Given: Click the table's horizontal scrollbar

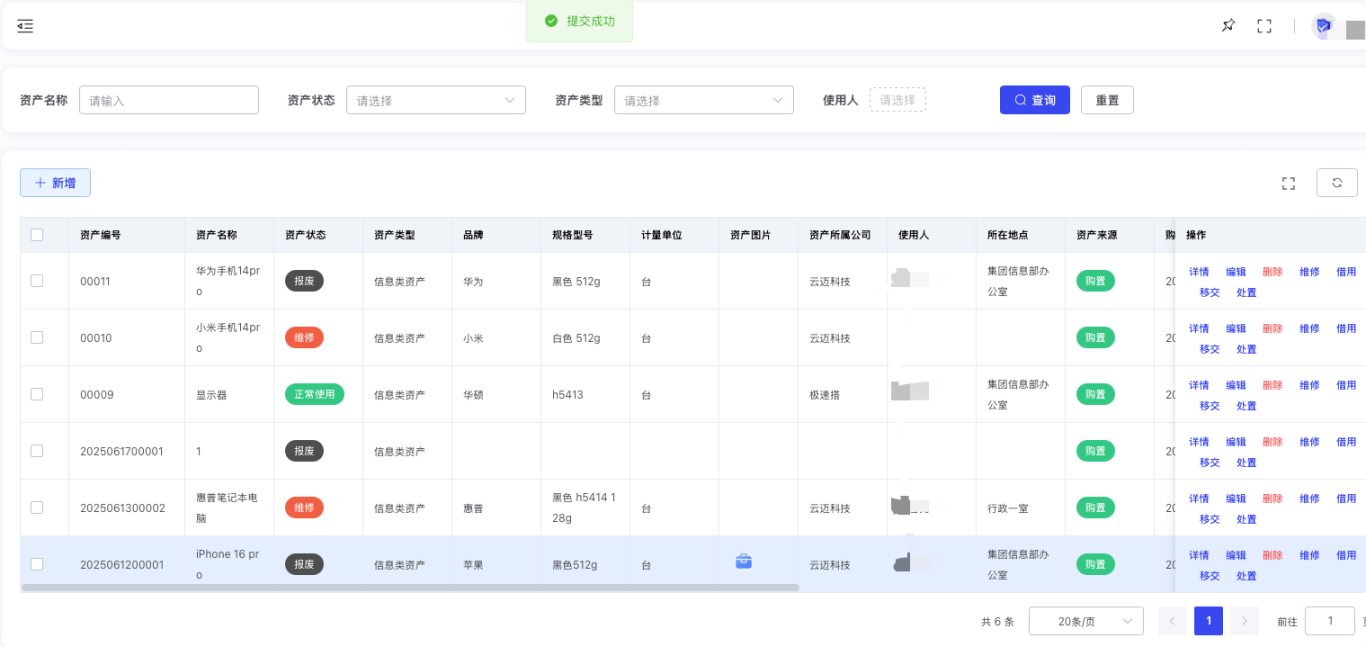Looking at the screenshot, I should (x=410, y=587).
